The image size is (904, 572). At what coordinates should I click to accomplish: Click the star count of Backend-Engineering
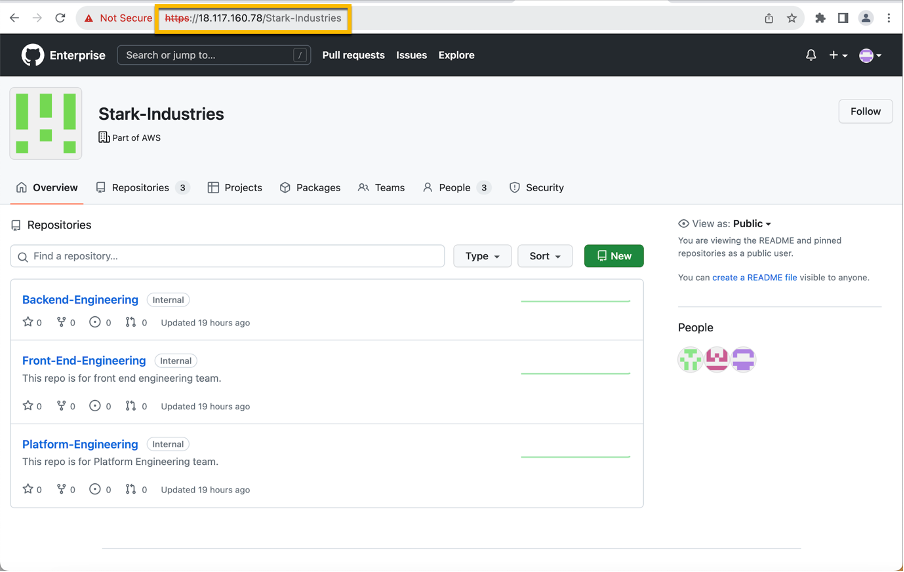coord(32,322)
